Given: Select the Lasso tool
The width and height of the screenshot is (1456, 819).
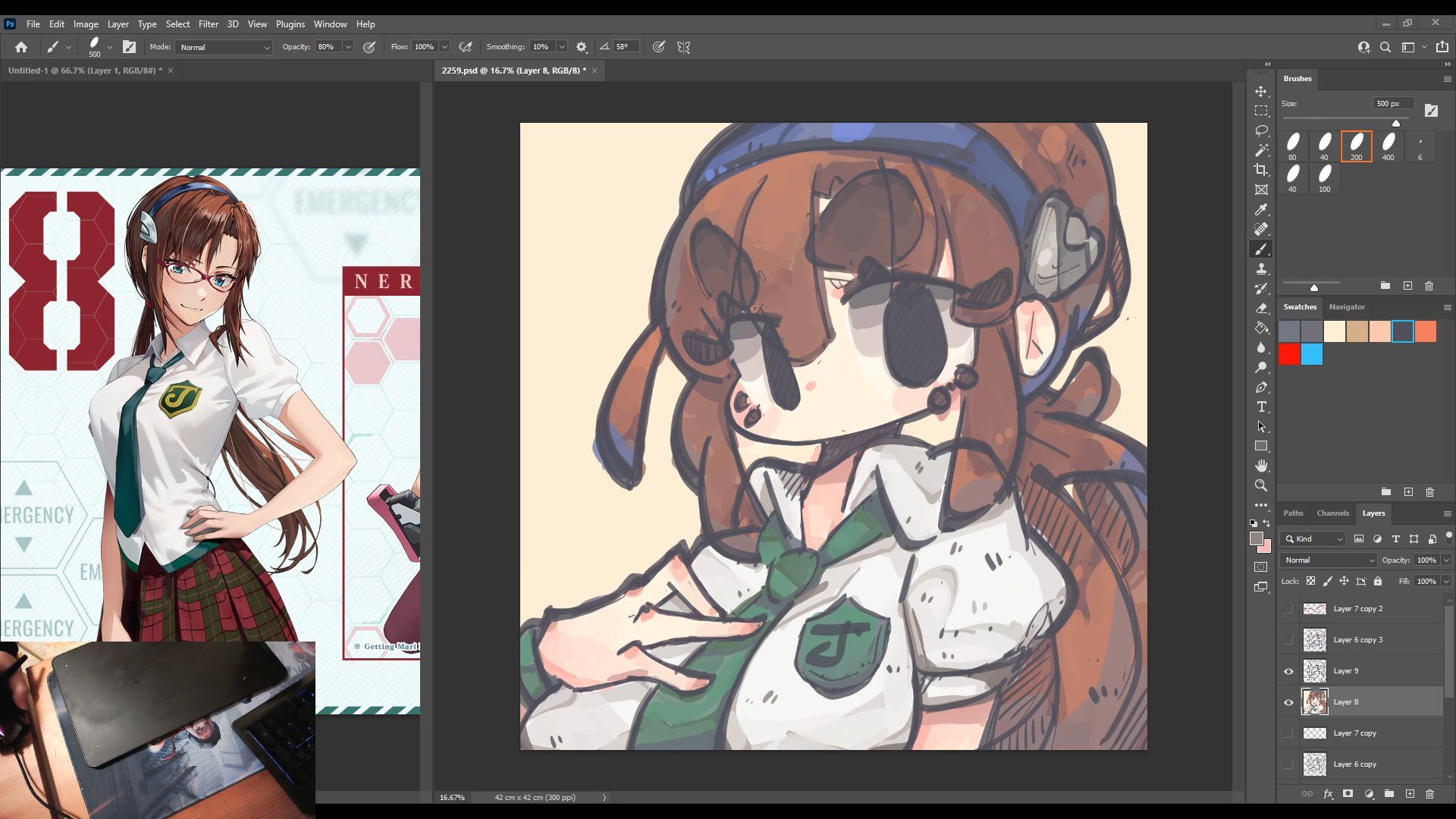Looking at the screenshot, I should 1261,130.
